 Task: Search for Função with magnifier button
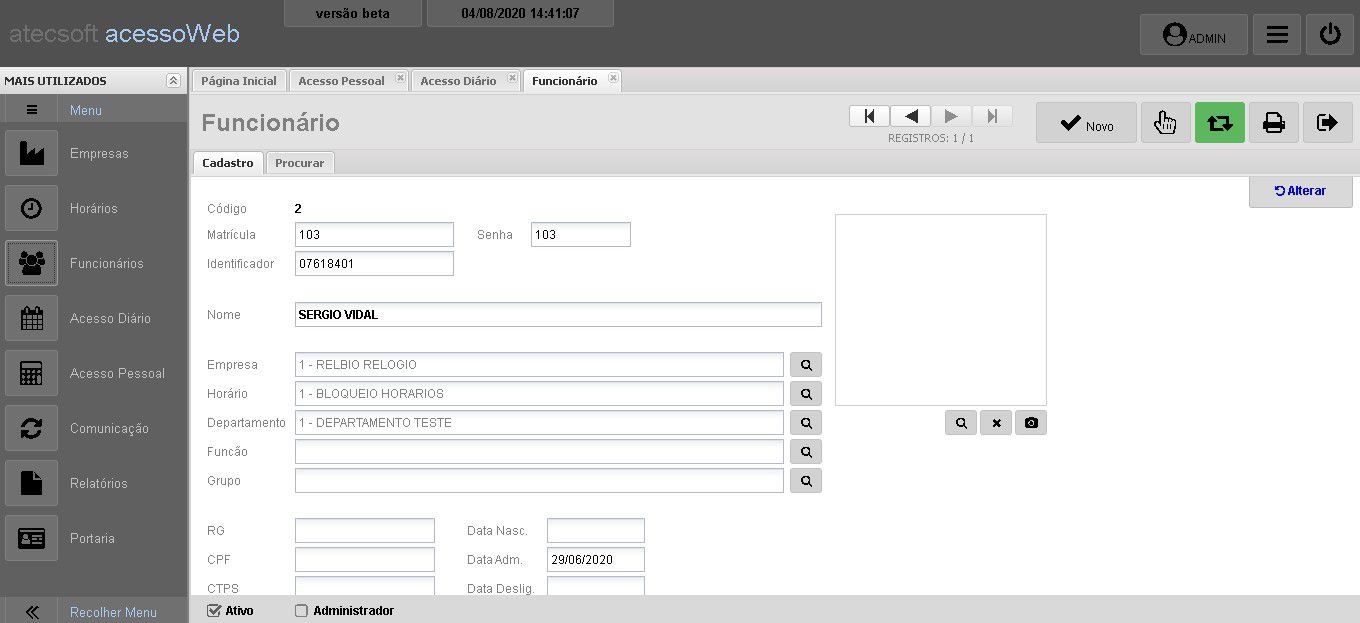pyautogui.click(x=806, y=452)
